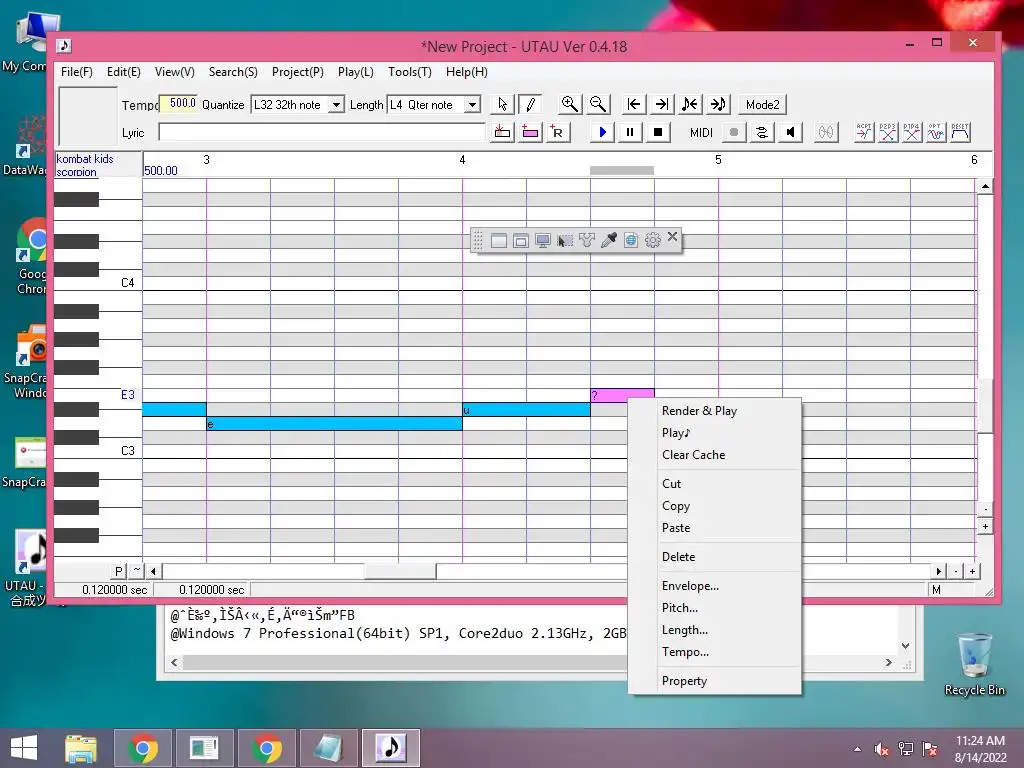The image size is (1024, 768).
Task: Select Delete in the context menu
Action: [x=714, y=557]
